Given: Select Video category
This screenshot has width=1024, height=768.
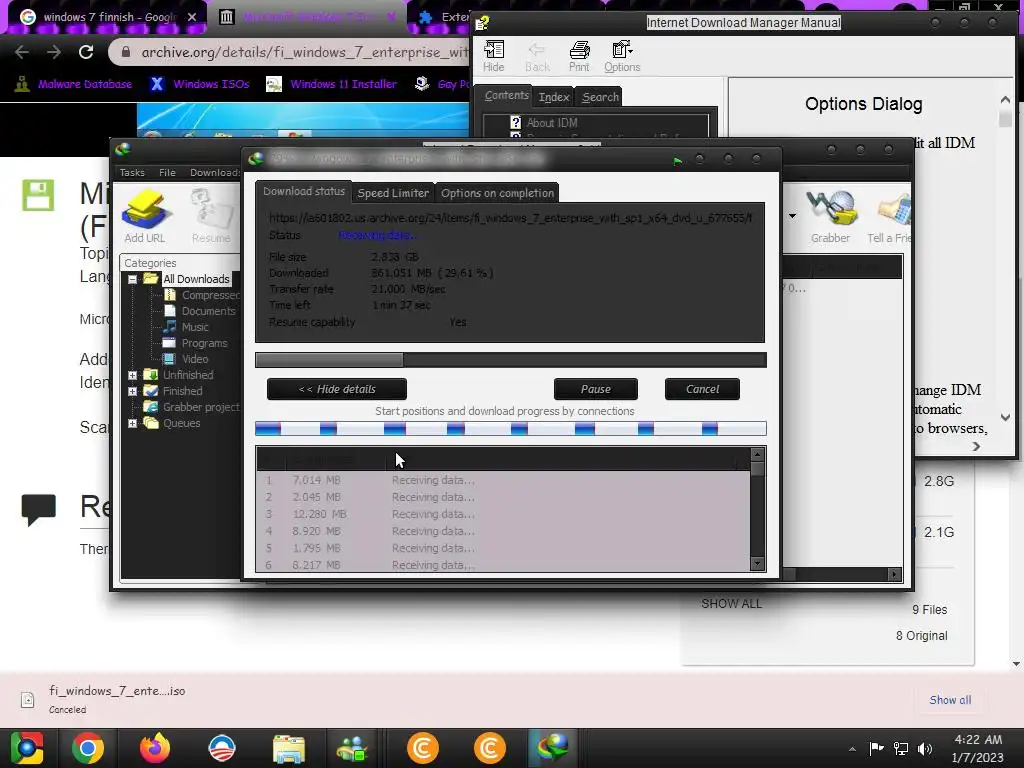Looking at the screenshot, I should [195, 359].
